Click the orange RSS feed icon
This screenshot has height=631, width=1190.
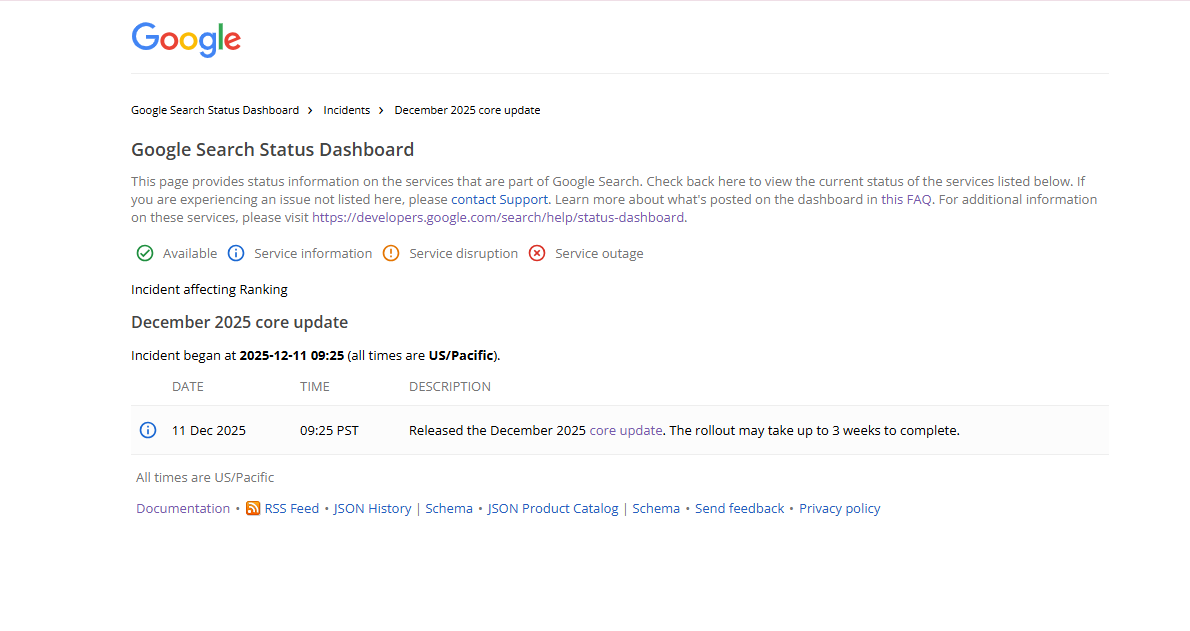tap(253, 508)
